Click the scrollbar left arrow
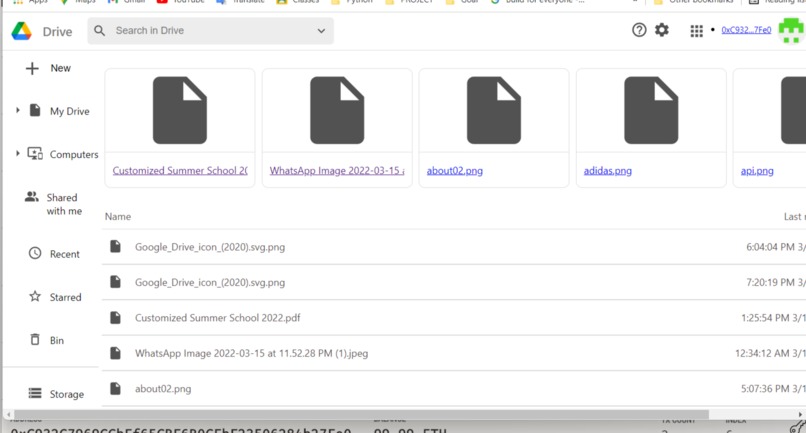This screenshot has height=433, width=806. pyautogui.click(x=8, y=414)
